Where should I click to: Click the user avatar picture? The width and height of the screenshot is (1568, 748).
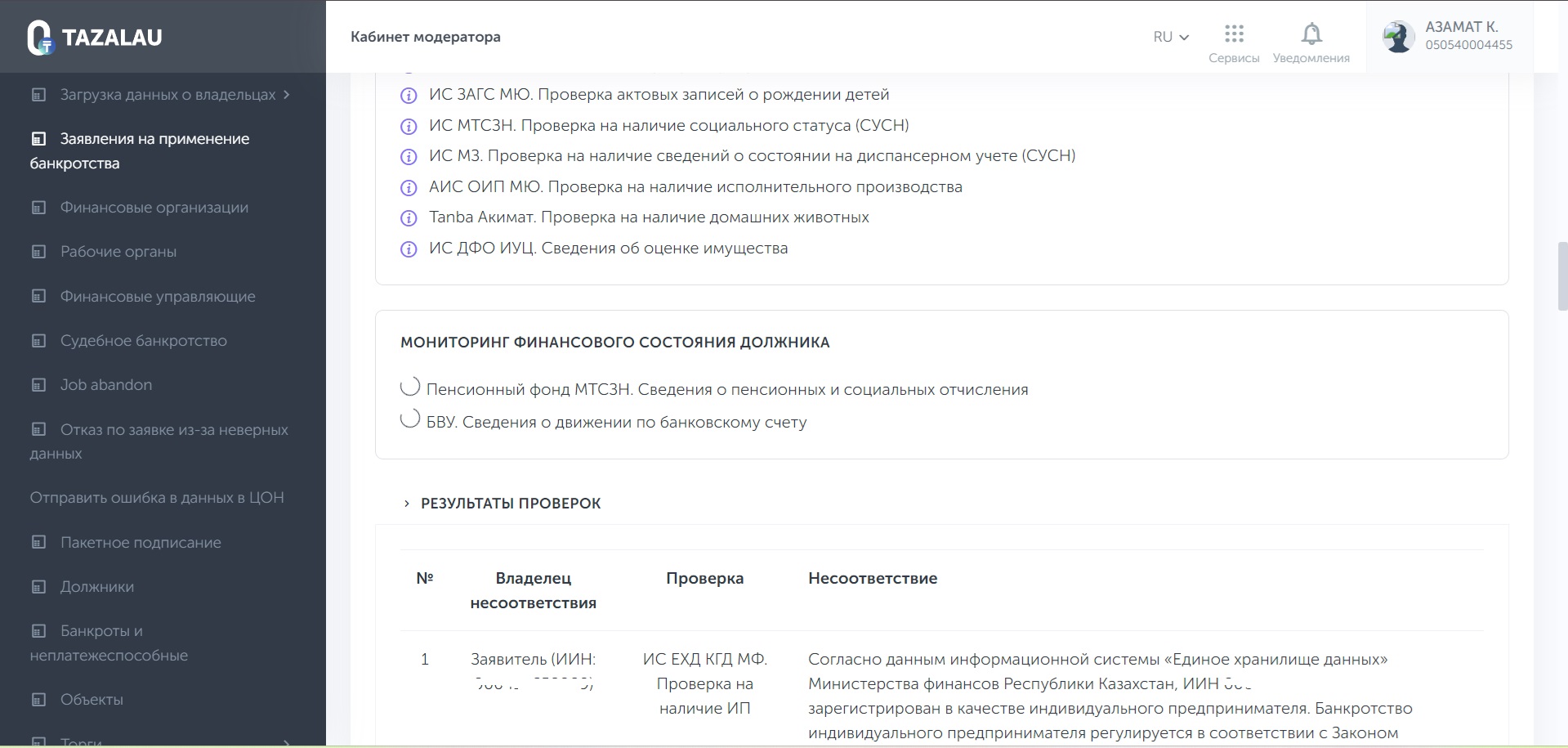[1398, 37]
